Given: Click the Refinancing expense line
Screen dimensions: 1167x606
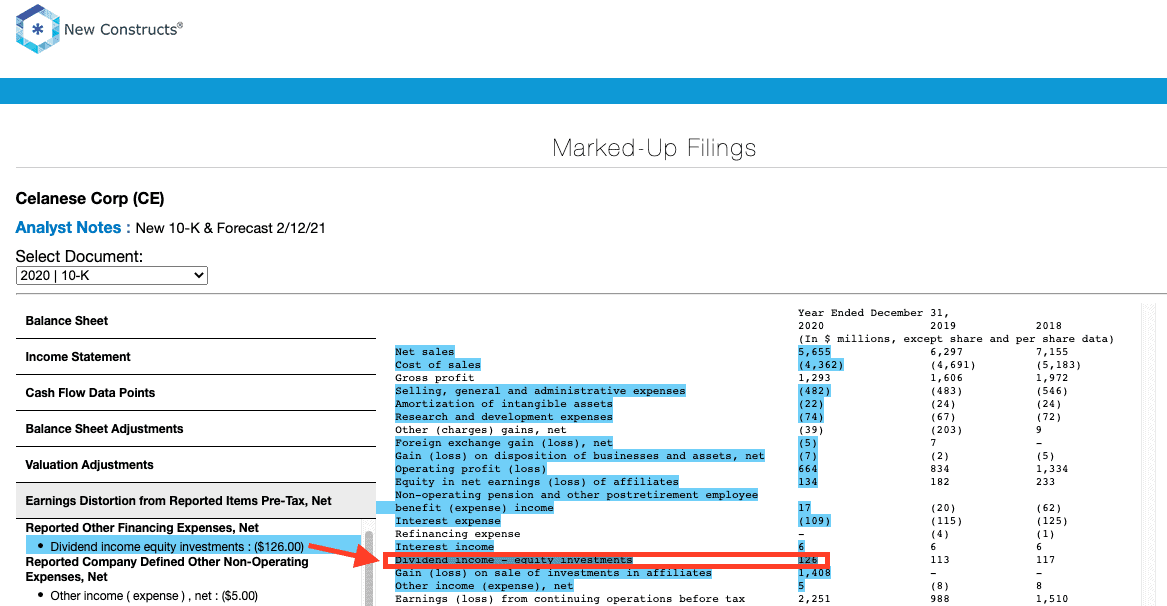Looking at the screenshot, I should tap(458, 534).
